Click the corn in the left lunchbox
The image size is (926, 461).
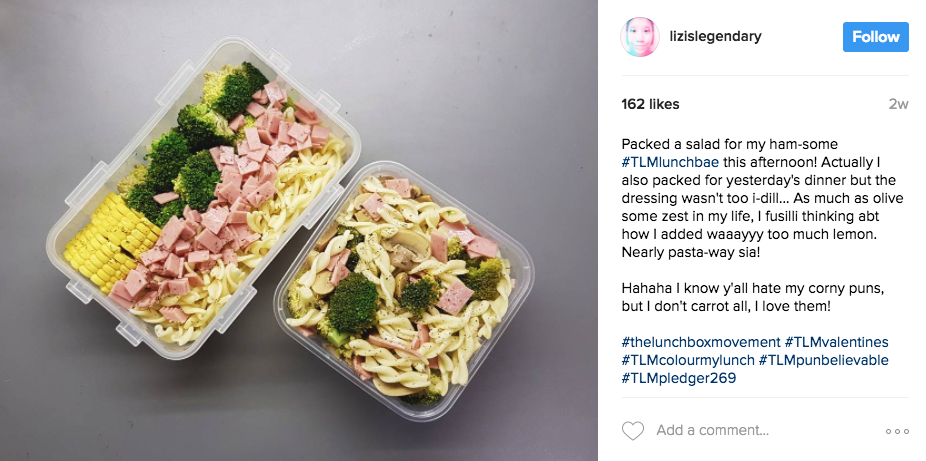click(110, 242)
